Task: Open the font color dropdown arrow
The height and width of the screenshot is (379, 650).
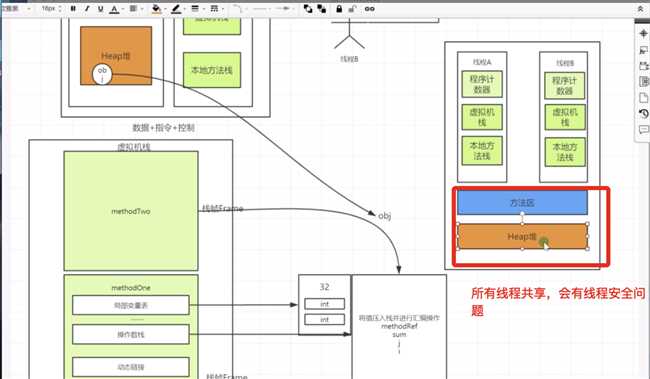Action: 123,9
